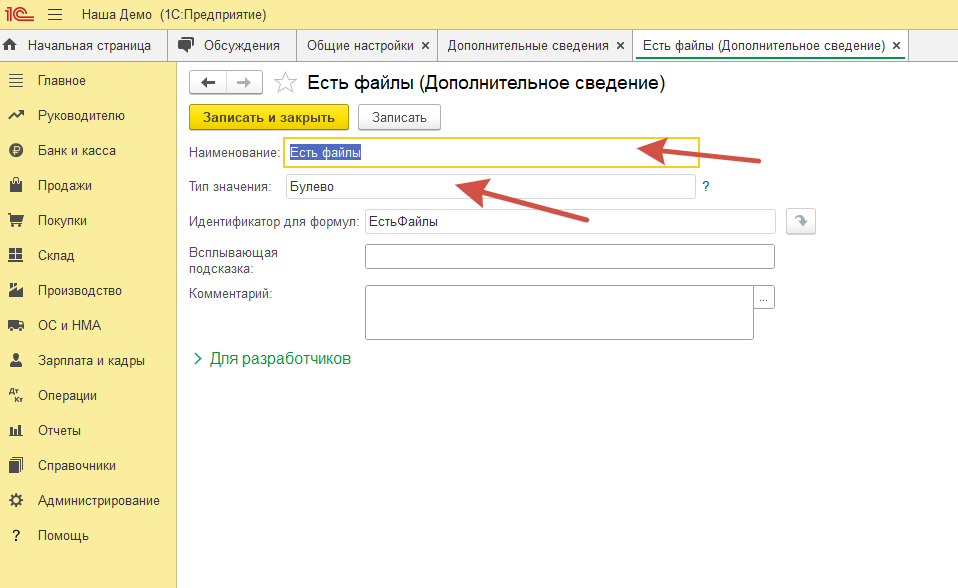Click the question mark help next to Тип значения
This screenshot has height=588, width=958.
point(705,186)
